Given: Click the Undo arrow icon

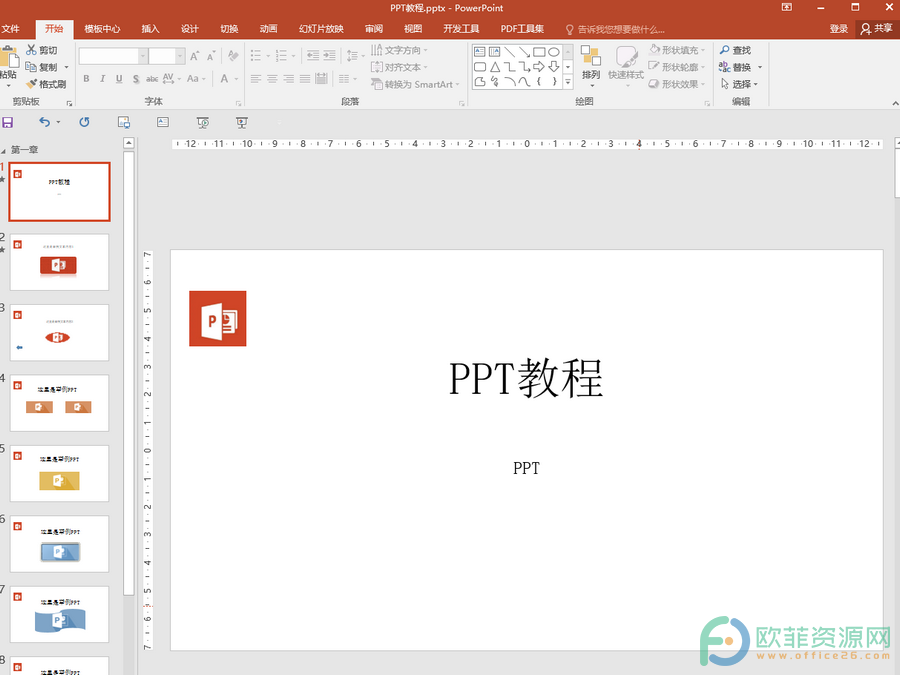Looking at the screenshot, I should [x=44, y=122].
